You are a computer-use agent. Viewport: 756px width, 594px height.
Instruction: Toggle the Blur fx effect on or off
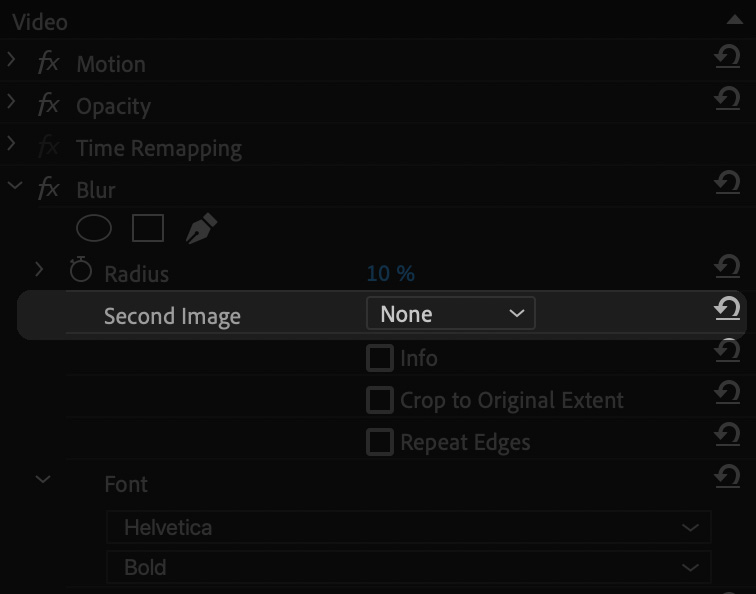pyautogui.click(x=48, y=188)
